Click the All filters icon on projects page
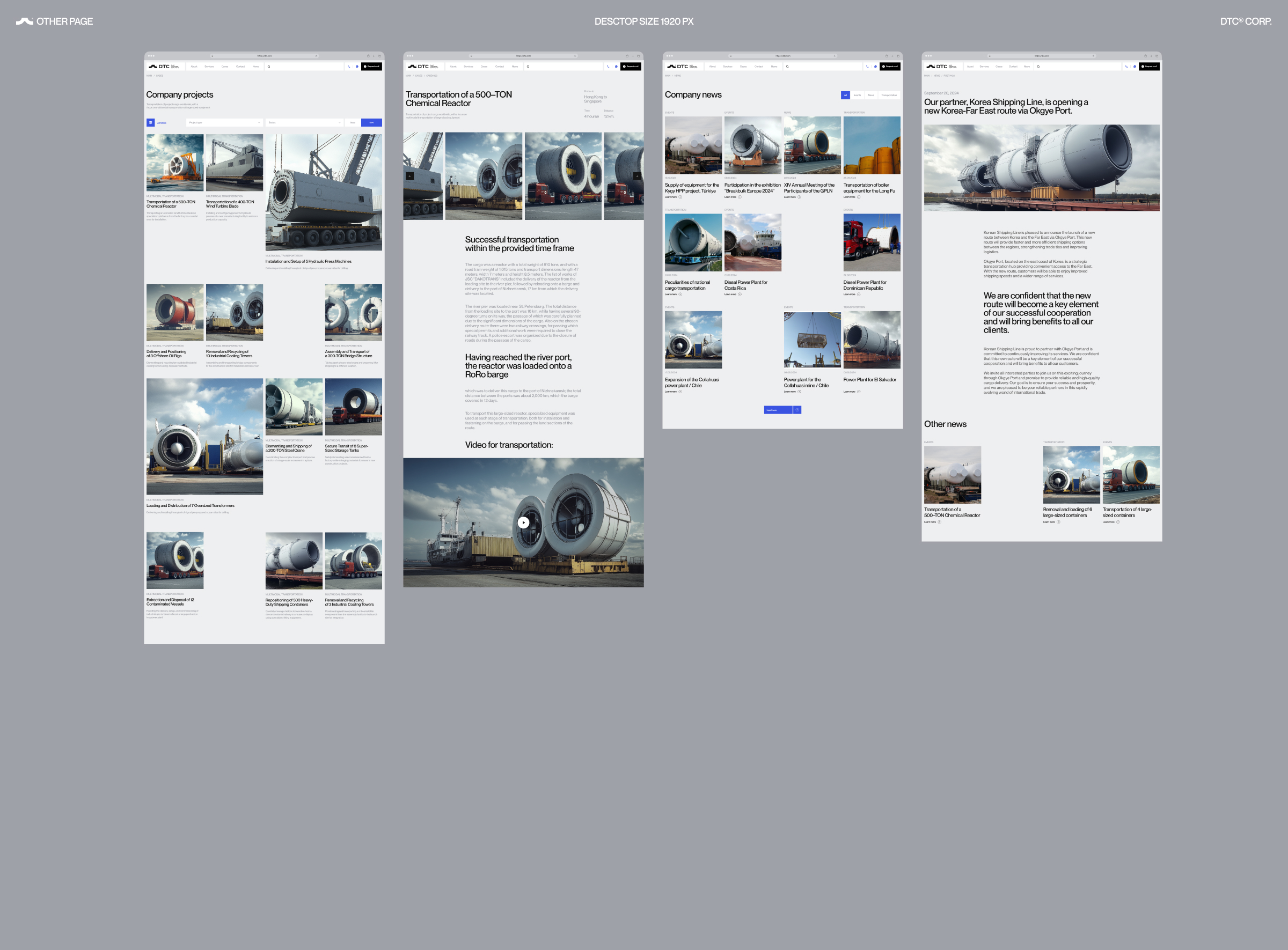This screenshot has width=1288, height=950. click(151, 122)
